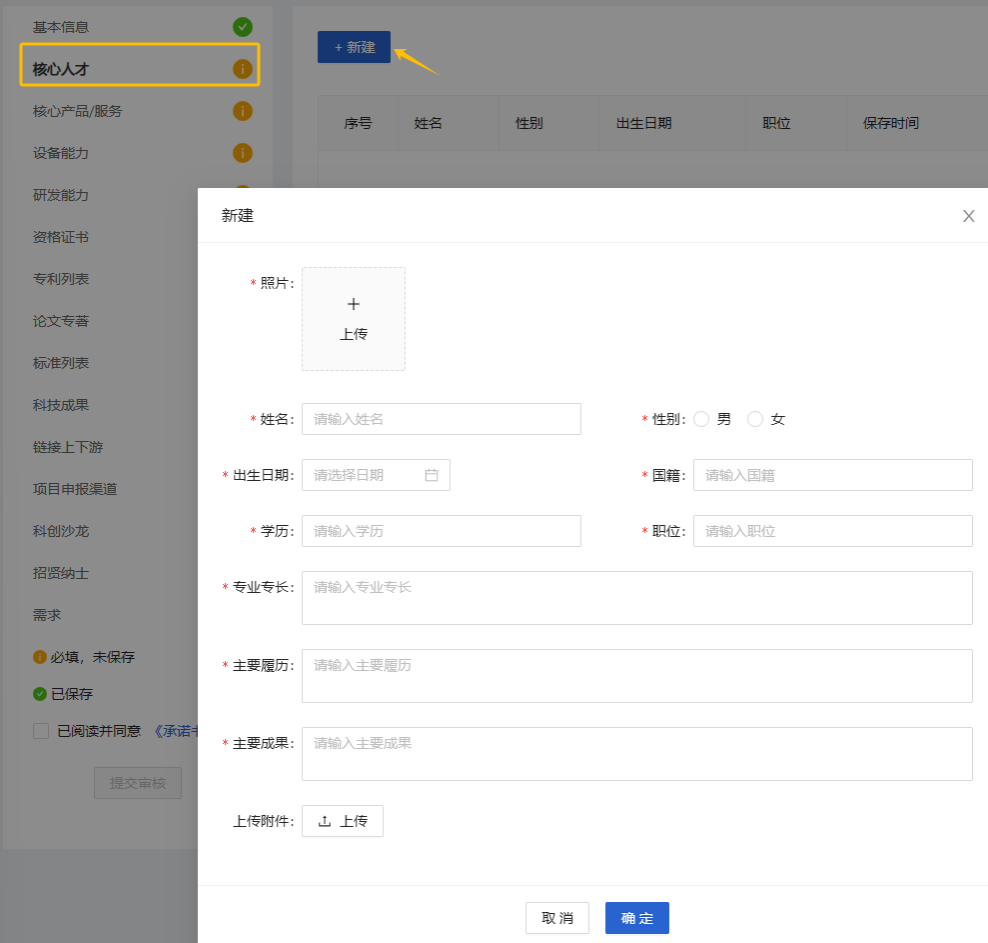Click the 专业专长 text area
988x943 pixels.
point(636,598)
